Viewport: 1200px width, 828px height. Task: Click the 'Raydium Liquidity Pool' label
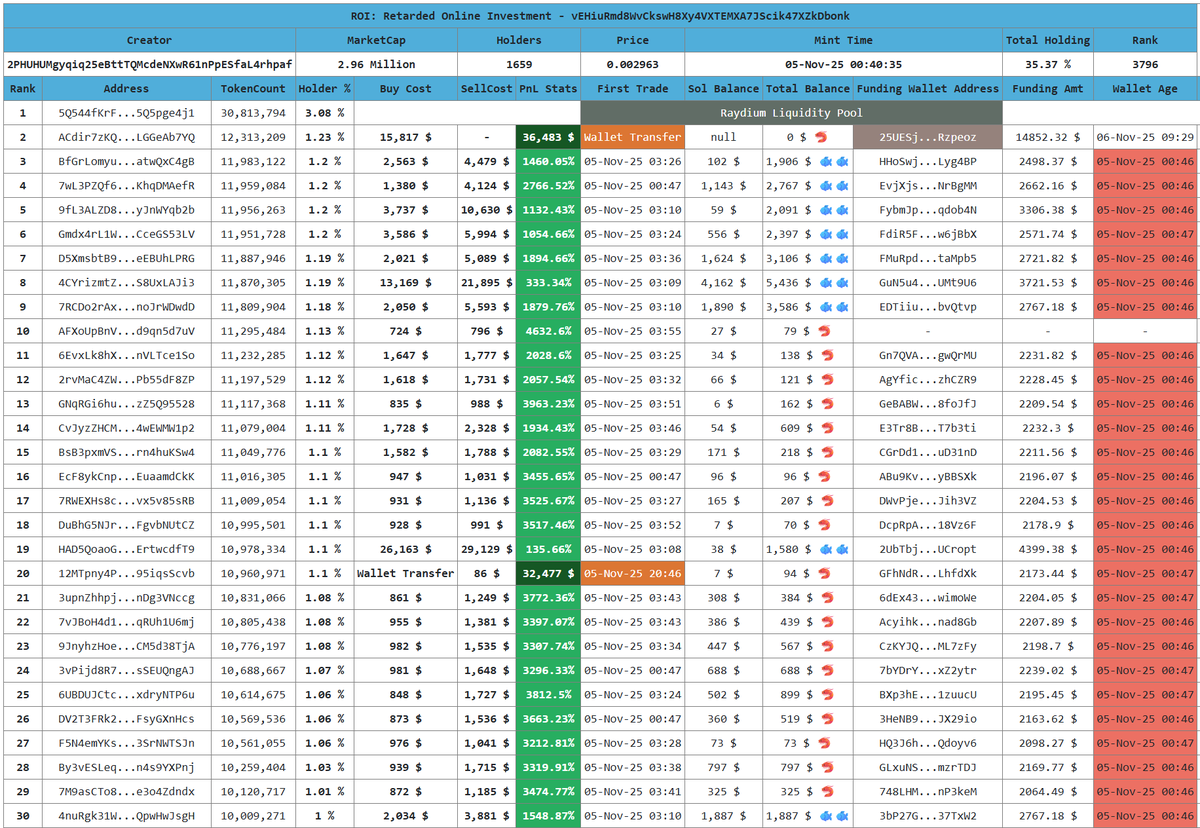pos(791,113)
